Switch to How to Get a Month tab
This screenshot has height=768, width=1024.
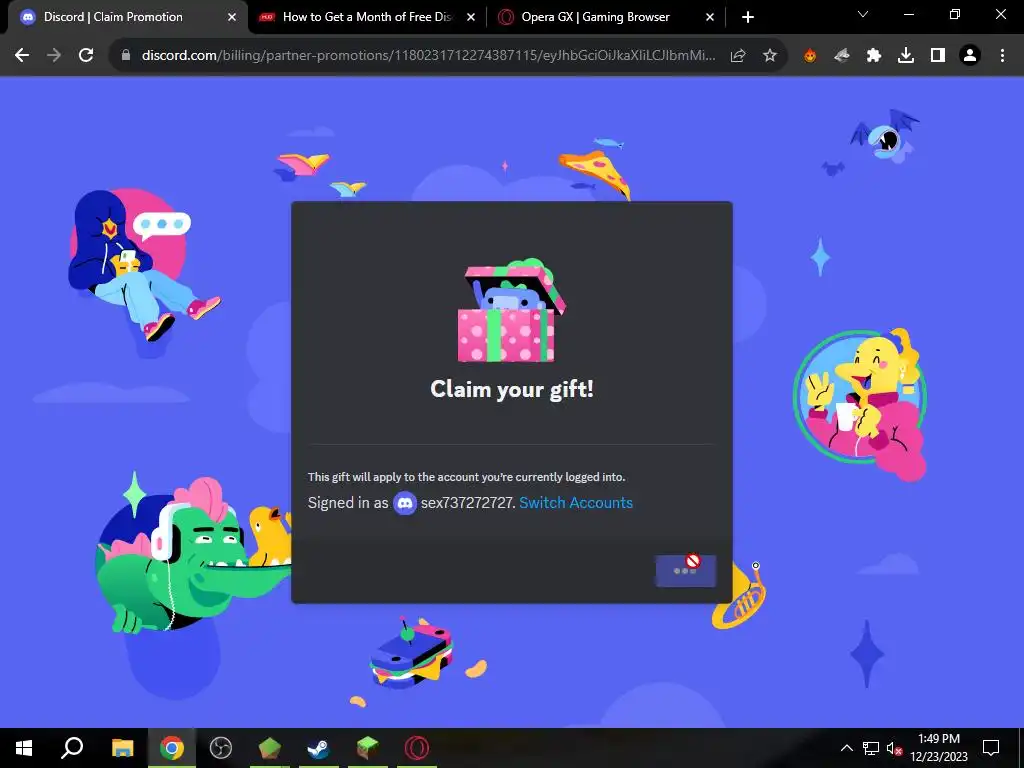coord(367,17)
